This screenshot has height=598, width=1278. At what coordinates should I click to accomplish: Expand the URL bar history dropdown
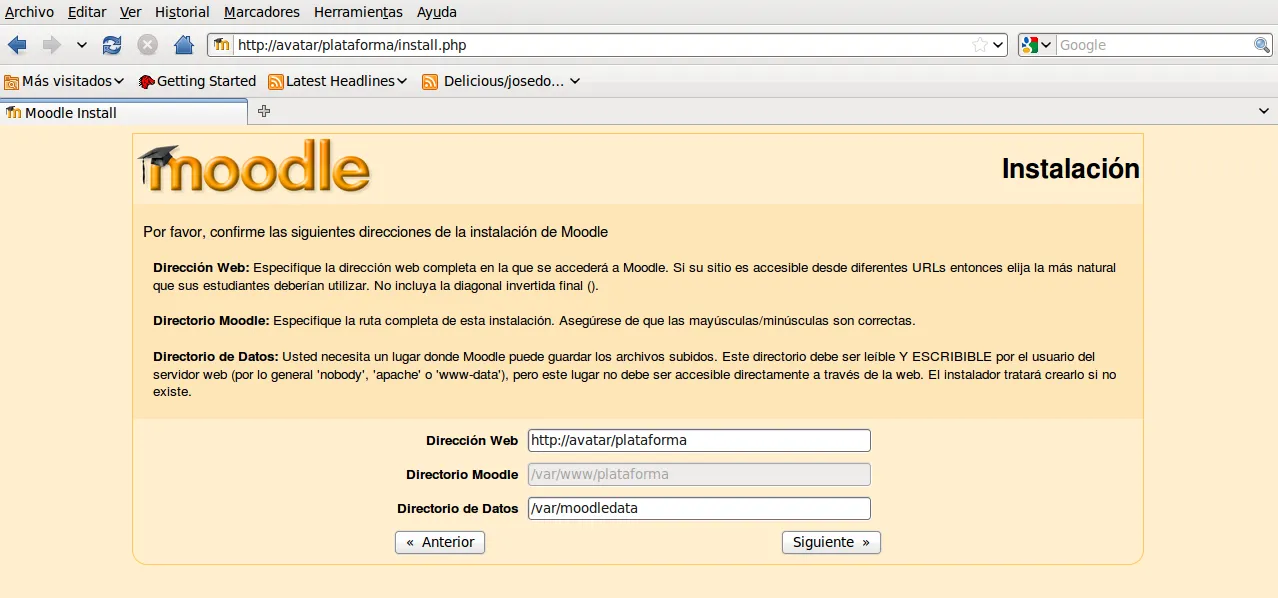point(998,45)
